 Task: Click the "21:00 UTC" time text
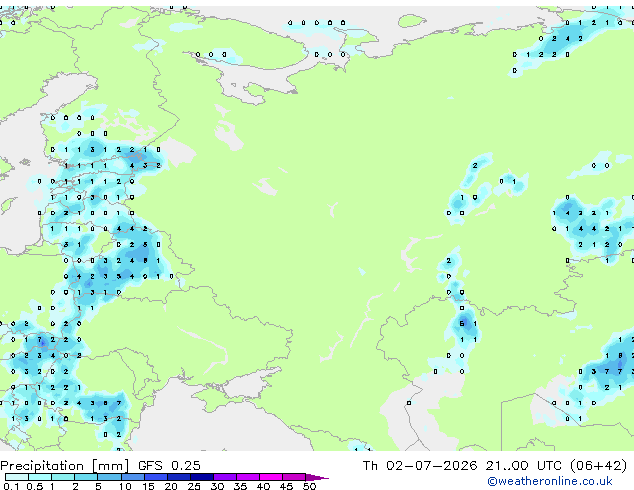tap(524, 466)
